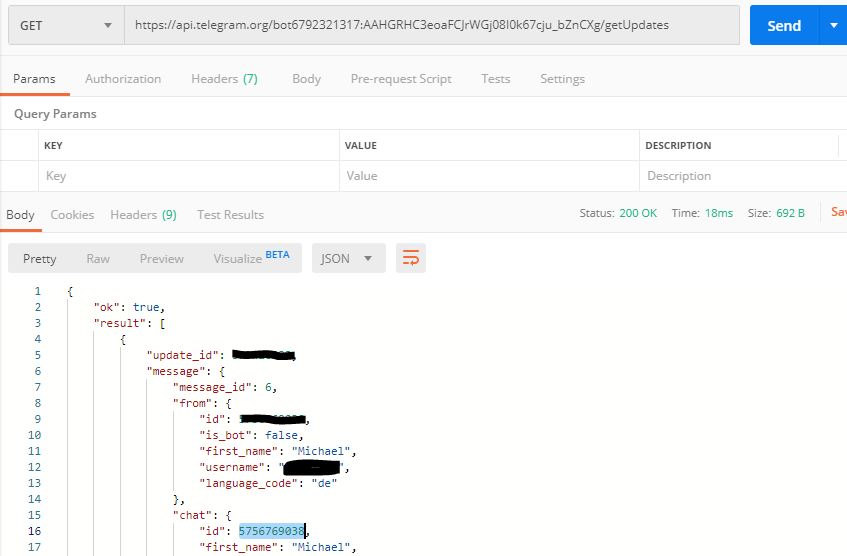847x556 pixels.
Task: Open the Settings tab
Action: point(562,79)
